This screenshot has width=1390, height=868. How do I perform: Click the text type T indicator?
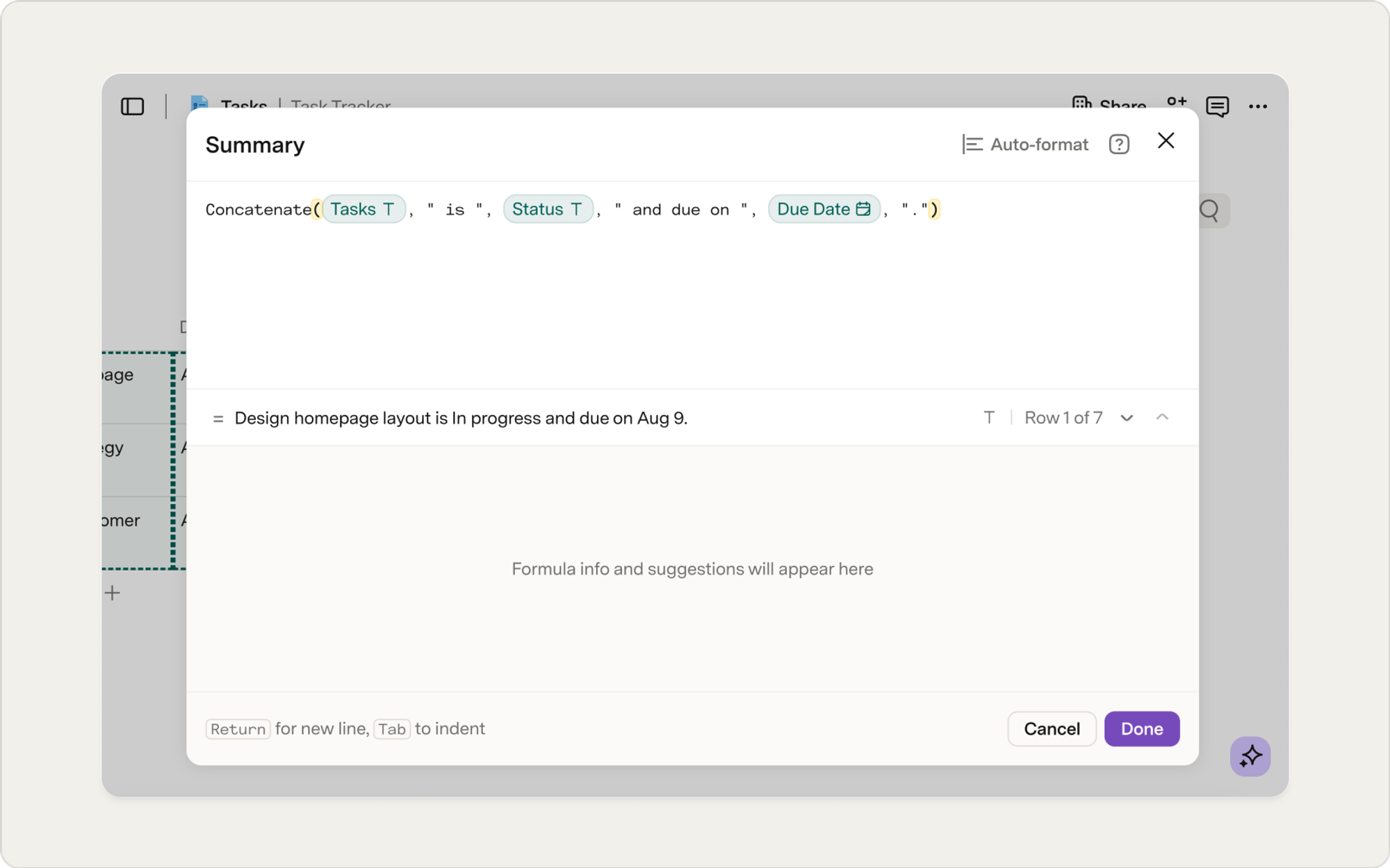tap(989, 418)
